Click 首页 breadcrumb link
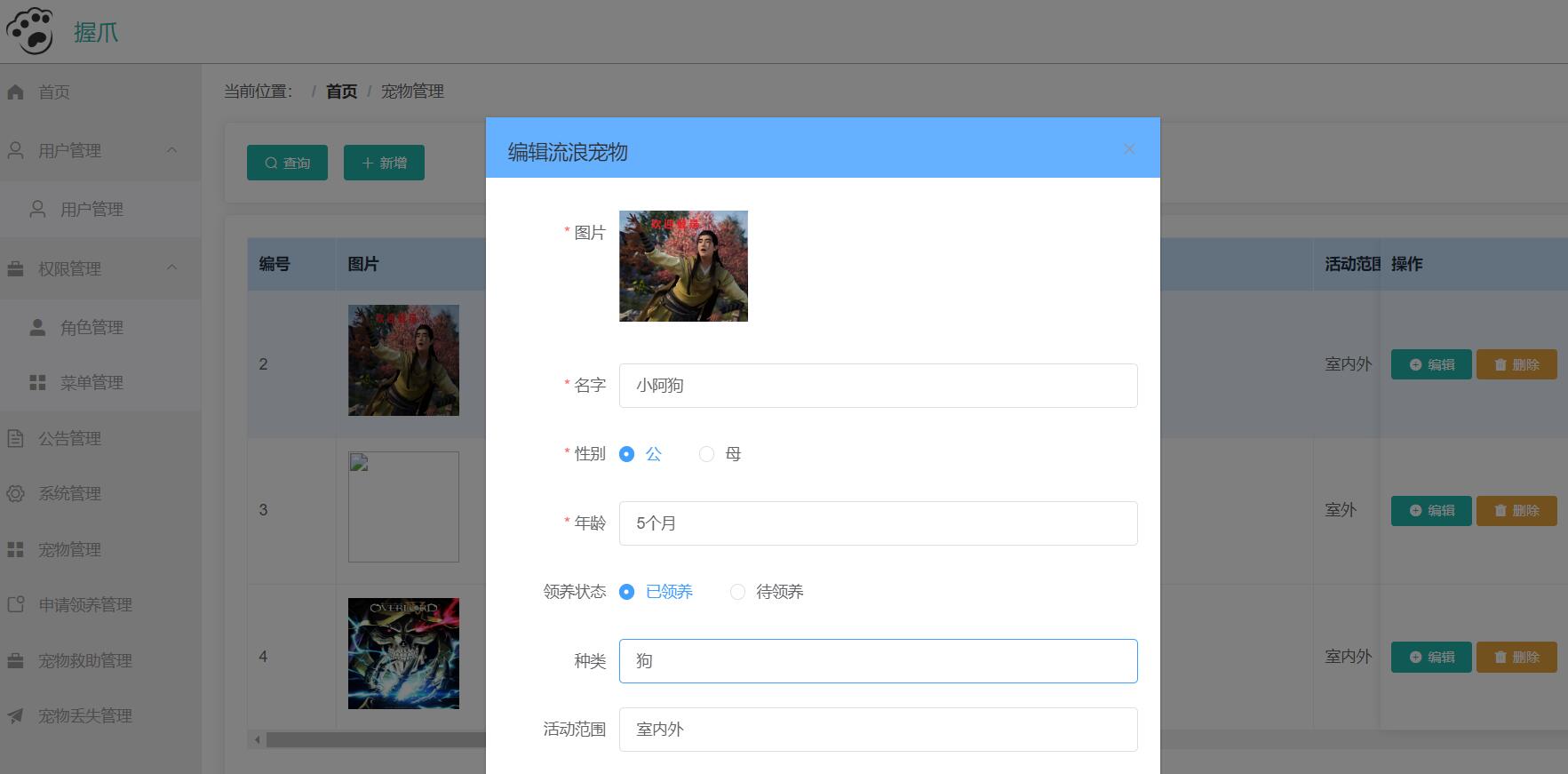This screenshot has width=1568, height=774. tap(341, 92)
